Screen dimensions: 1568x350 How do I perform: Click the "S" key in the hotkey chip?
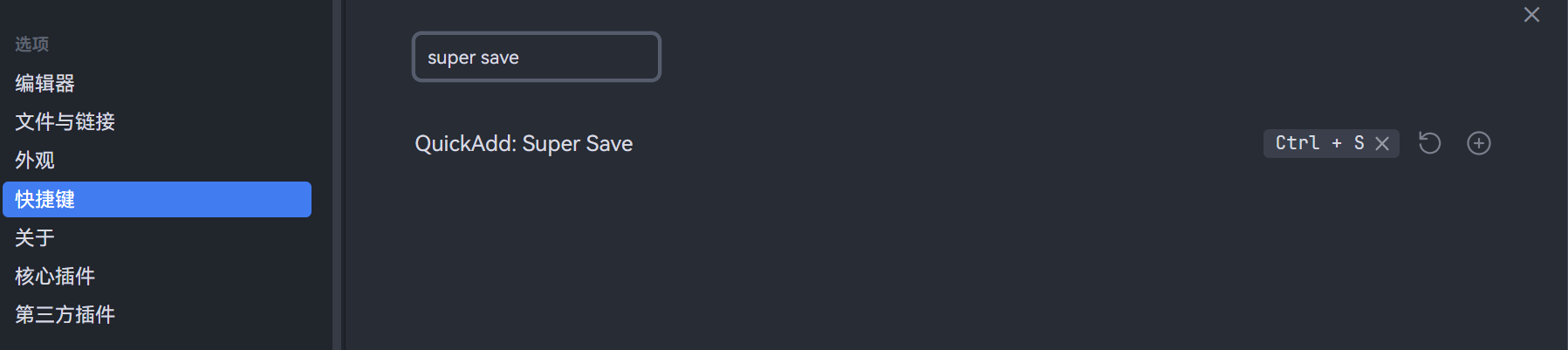tap(1359, 143)
